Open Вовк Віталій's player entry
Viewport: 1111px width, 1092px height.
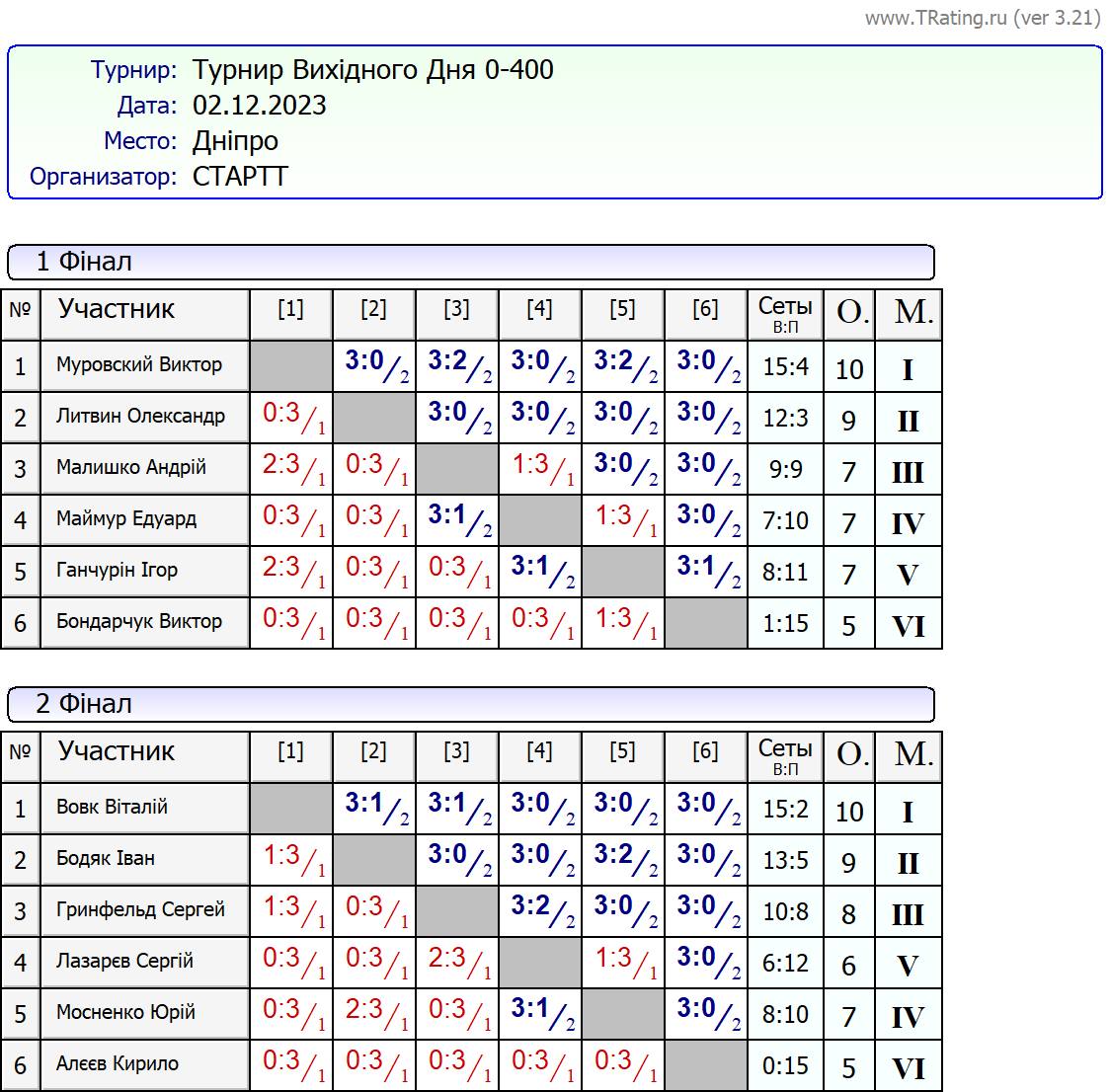click(x=112, y=807)
